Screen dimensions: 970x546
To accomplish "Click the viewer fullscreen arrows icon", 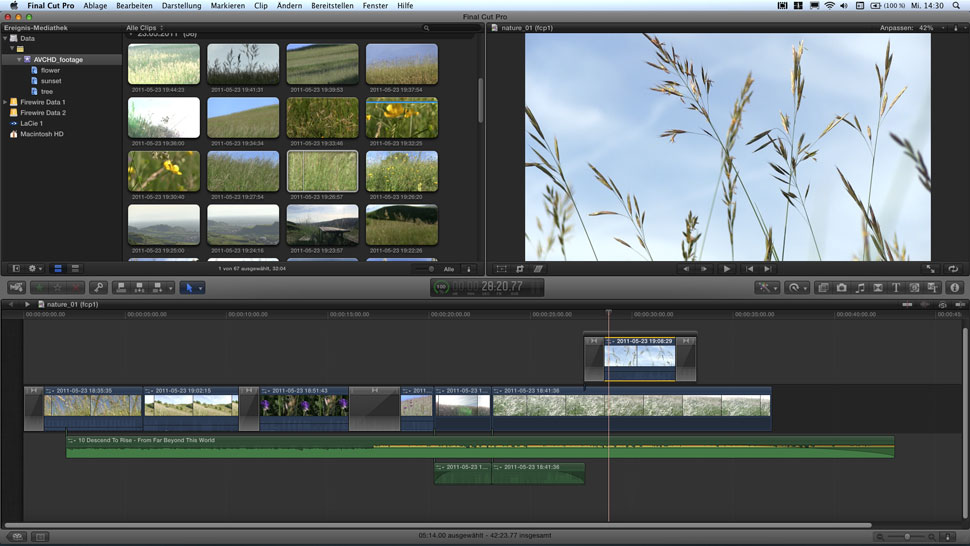I will click(x=931, y=269).
